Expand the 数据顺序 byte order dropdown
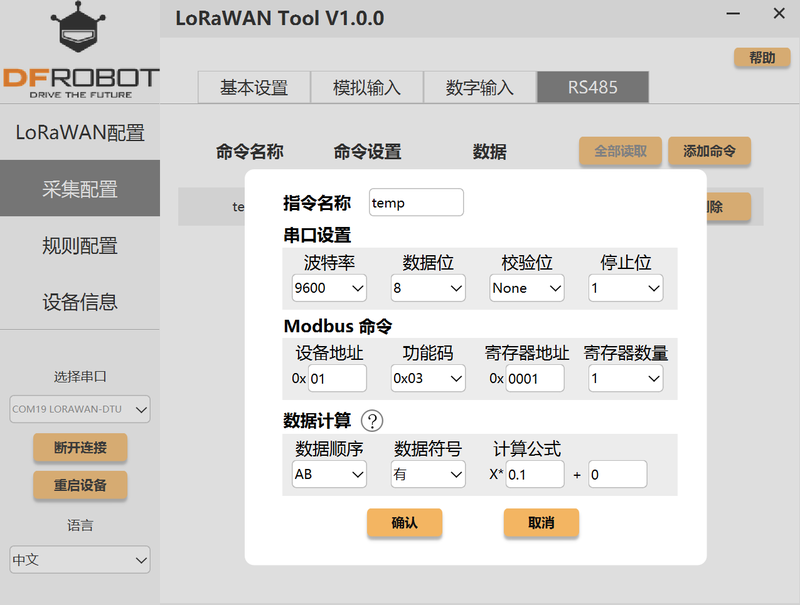The width and height of the screenshot is (800, 605). tap(330, 474)
